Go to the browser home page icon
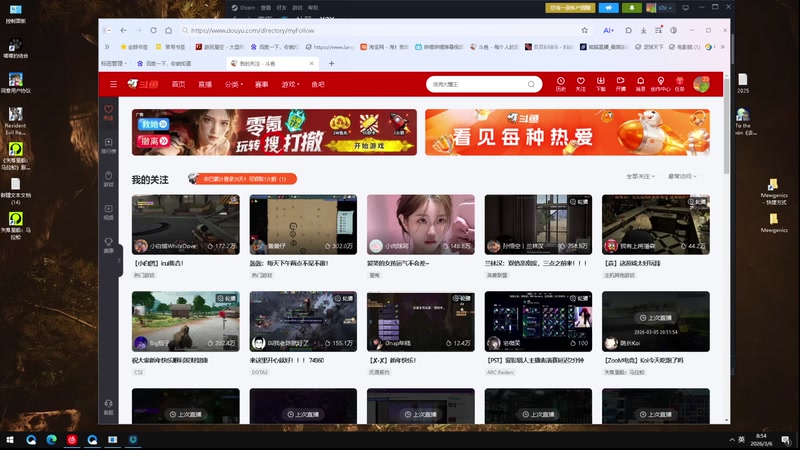 tap(168, 31)
